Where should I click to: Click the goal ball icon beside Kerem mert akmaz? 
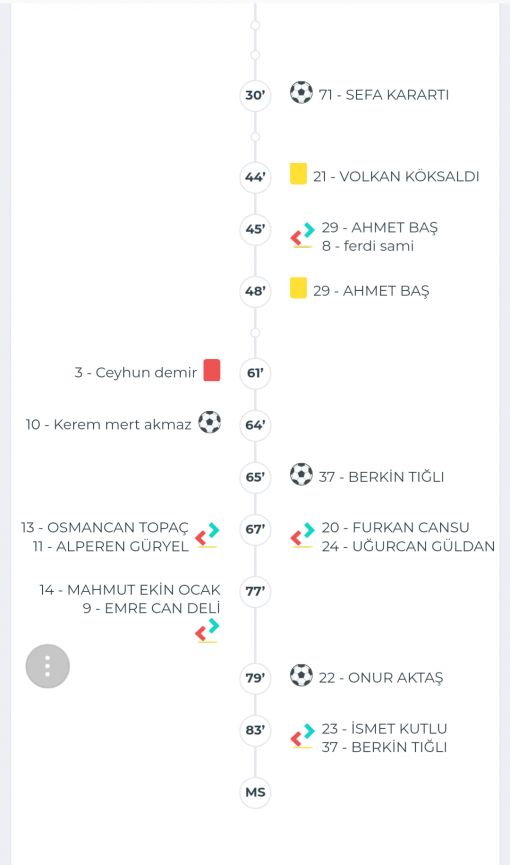(210, 422)
